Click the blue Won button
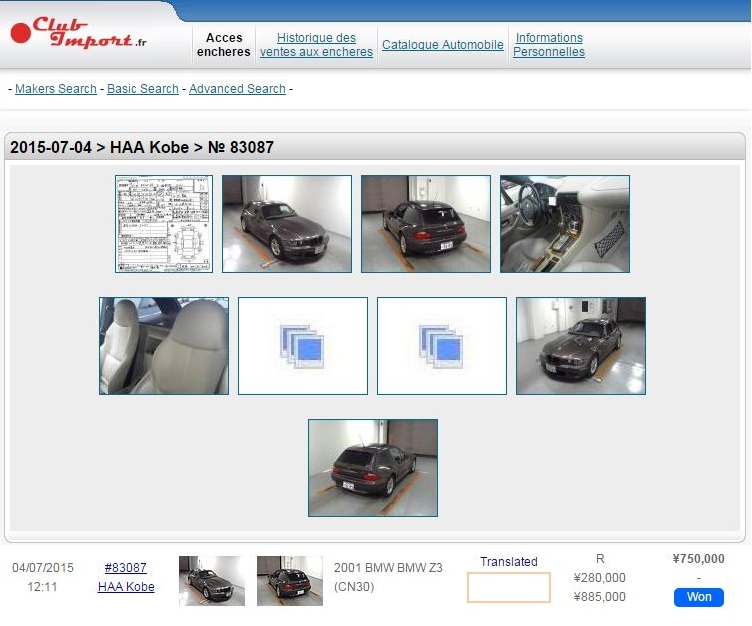Viewport: 752px width, 626px height. (x=699, y=597)
